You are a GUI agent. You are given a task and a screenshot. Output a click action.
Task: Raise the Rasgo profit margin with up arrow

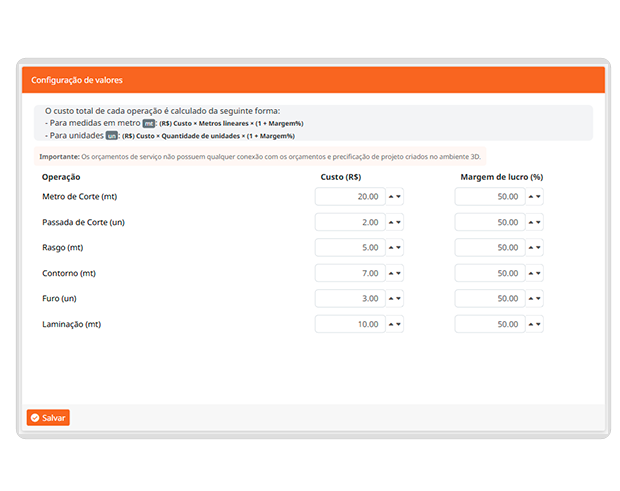(530, 248)
